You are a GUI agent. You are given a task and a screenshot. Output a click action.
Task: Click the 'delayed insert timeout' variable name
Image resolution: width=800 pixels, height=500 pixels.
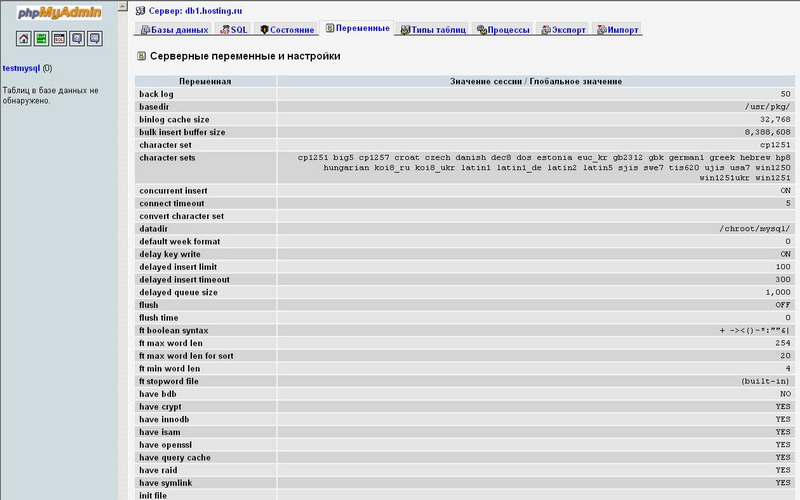(184, 280)
